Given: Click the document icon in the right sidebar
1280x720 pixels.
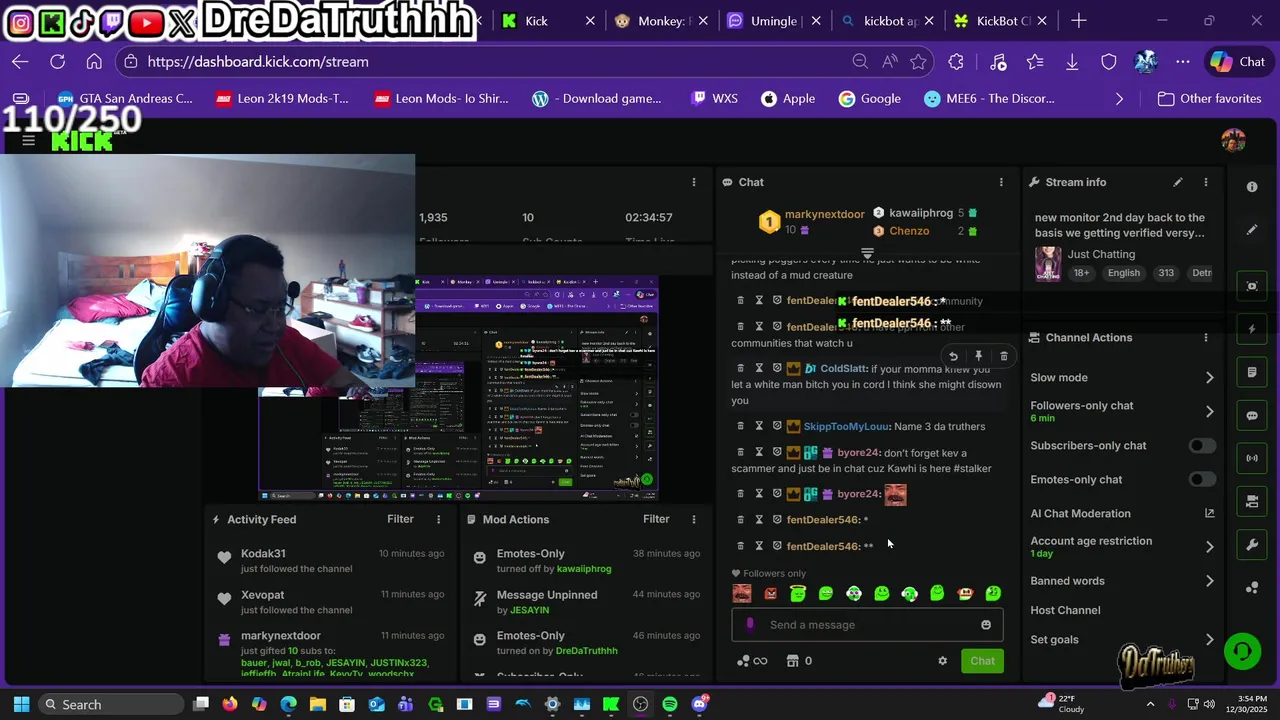Looking at the screenshot, I should tap(1252, 372).
